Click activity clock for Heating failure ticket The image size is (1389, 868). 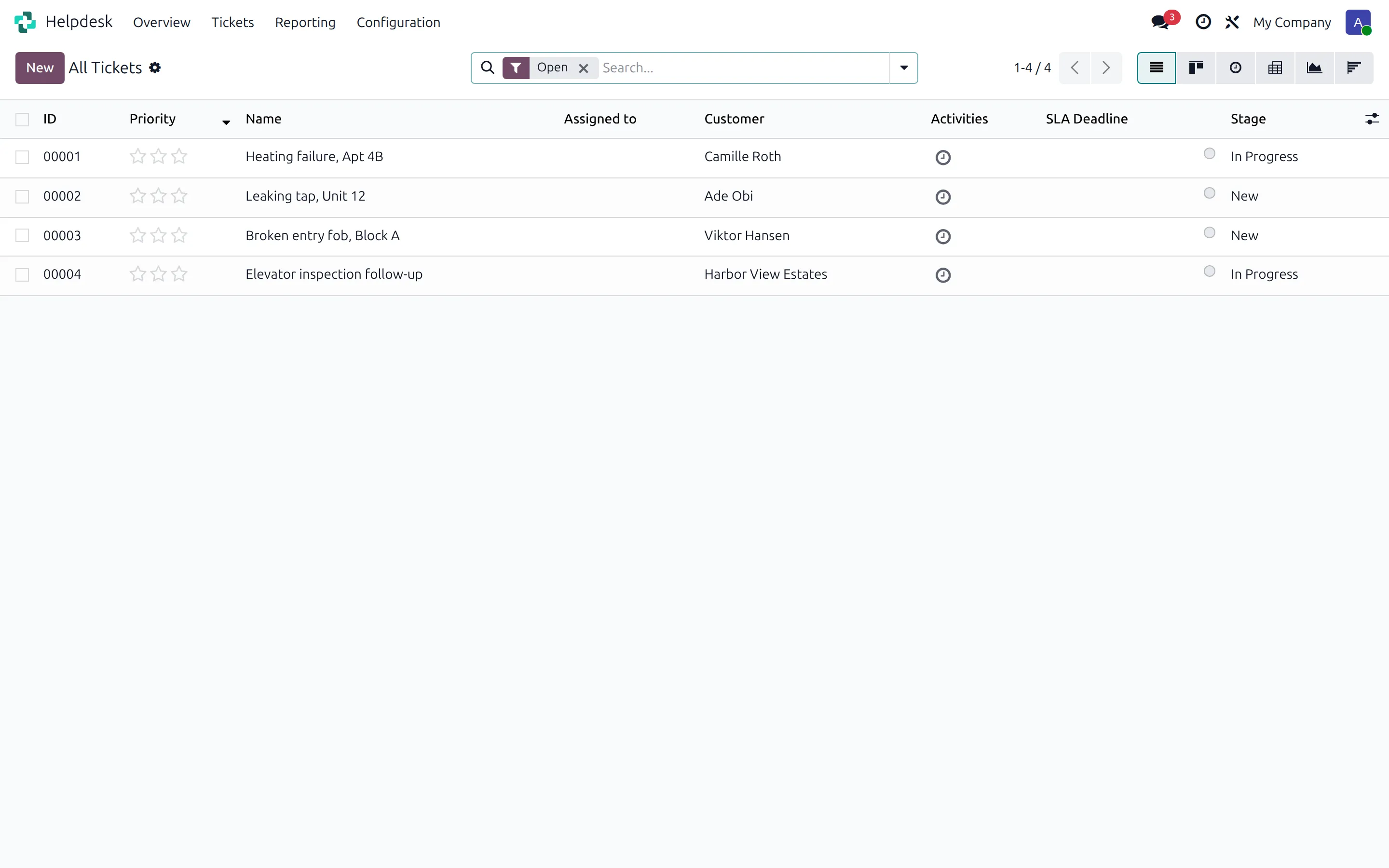click(x=943, y=157)
